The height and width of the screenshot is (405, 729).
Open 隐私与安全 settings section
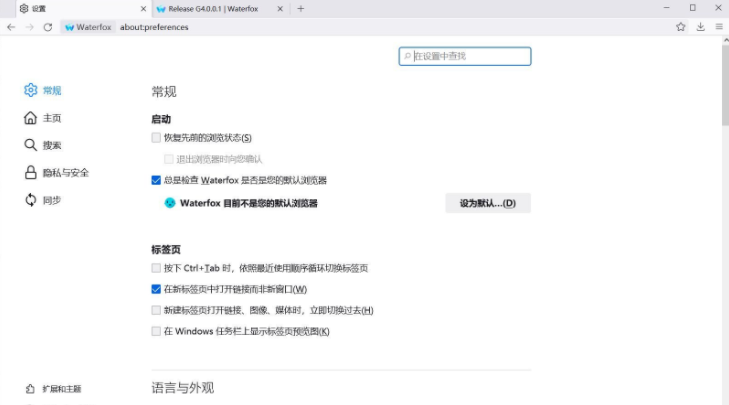click(x=31, y=172)
